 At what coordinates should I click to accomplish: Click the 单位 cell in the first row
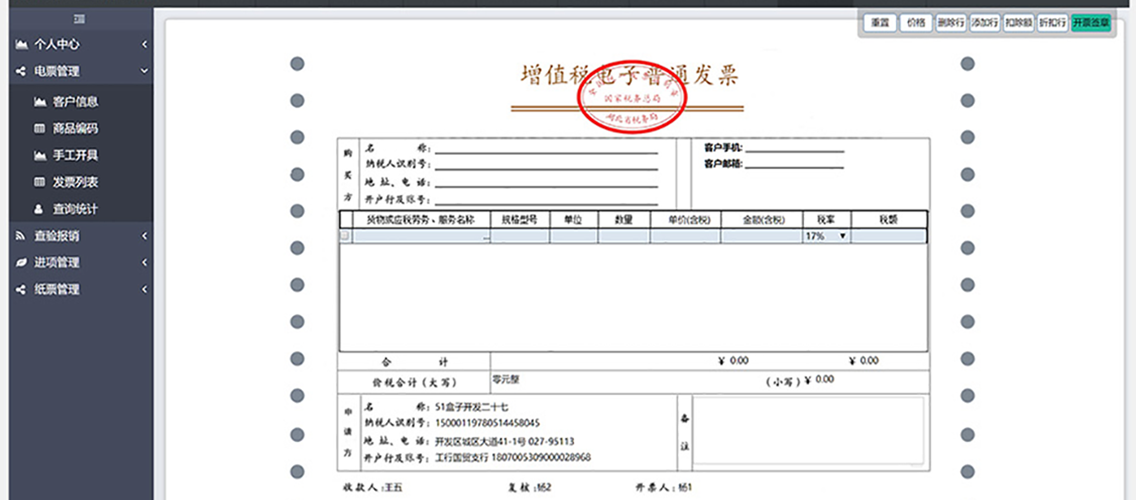coord(573,236)
